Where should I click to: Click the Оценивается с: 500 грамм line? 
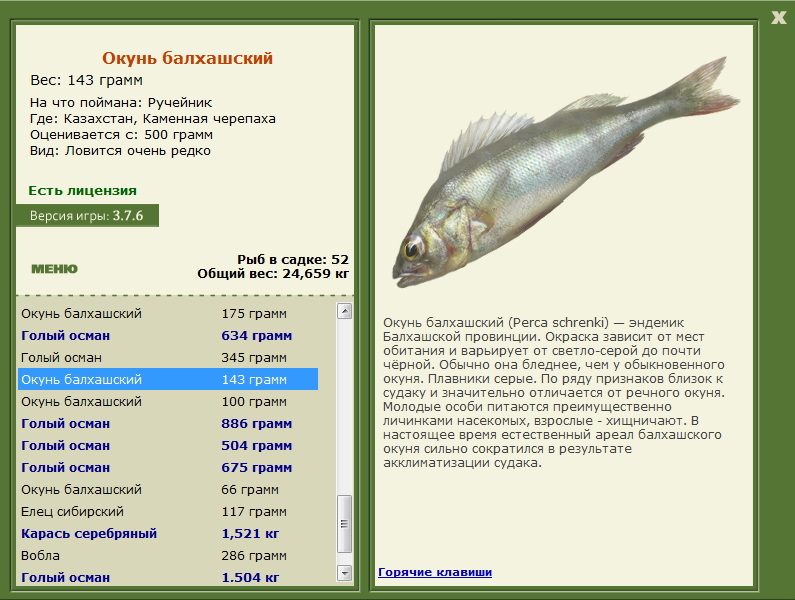tap(121, 135)
